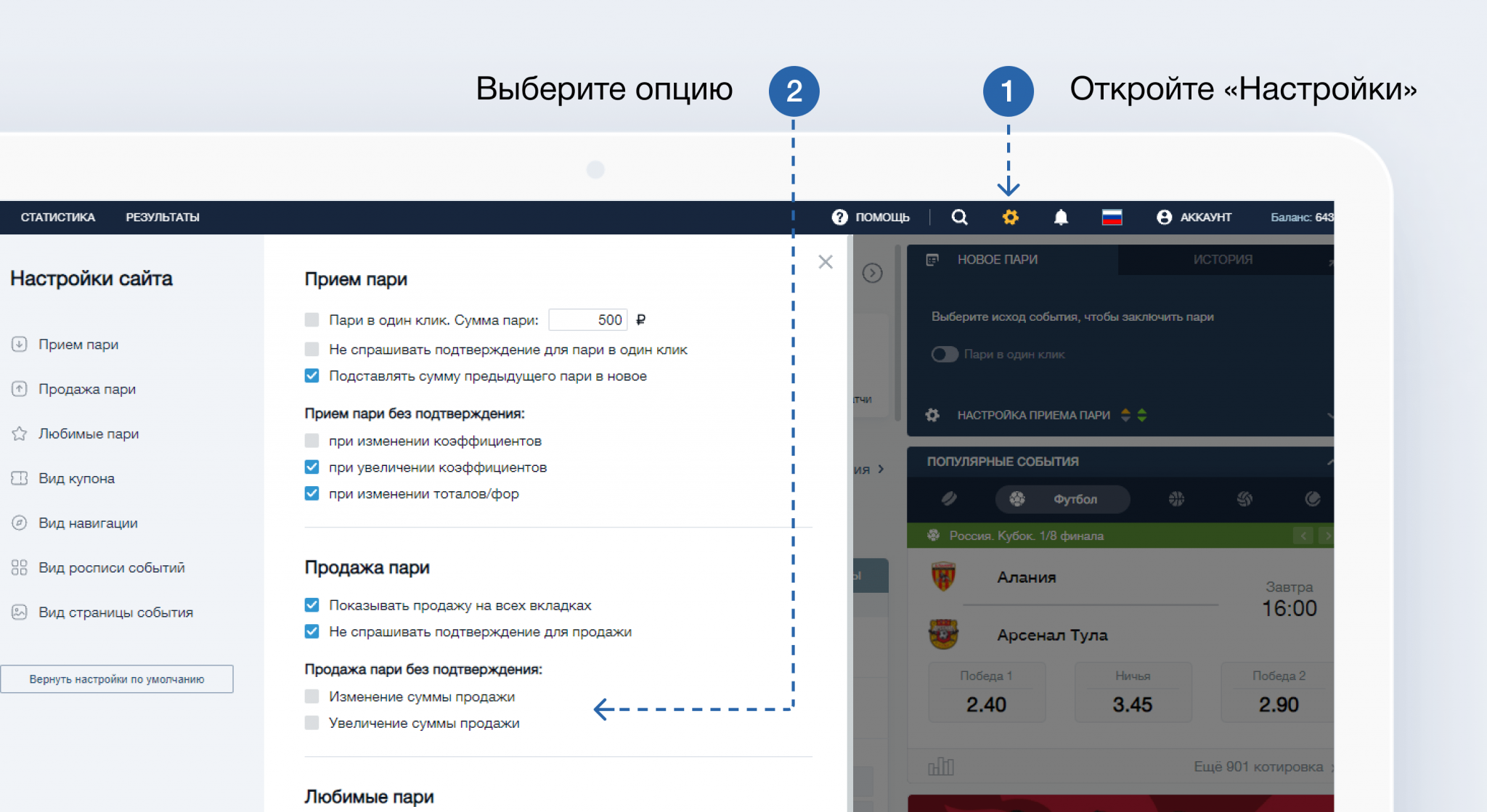
Task: Switch to 'История' tab
Action: [1223, 260]
